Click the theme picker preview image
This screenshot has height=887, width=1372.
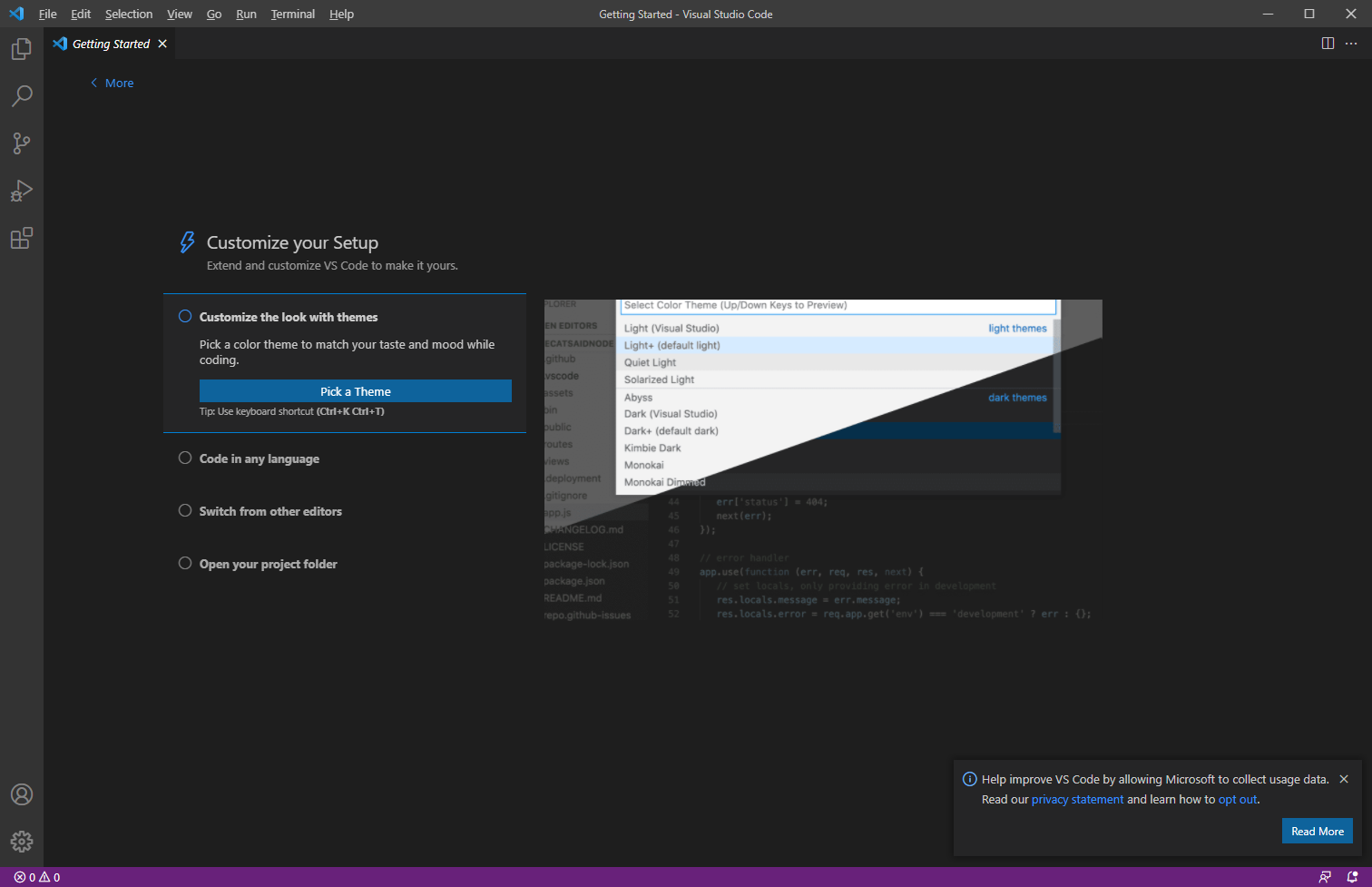(823, 462)
